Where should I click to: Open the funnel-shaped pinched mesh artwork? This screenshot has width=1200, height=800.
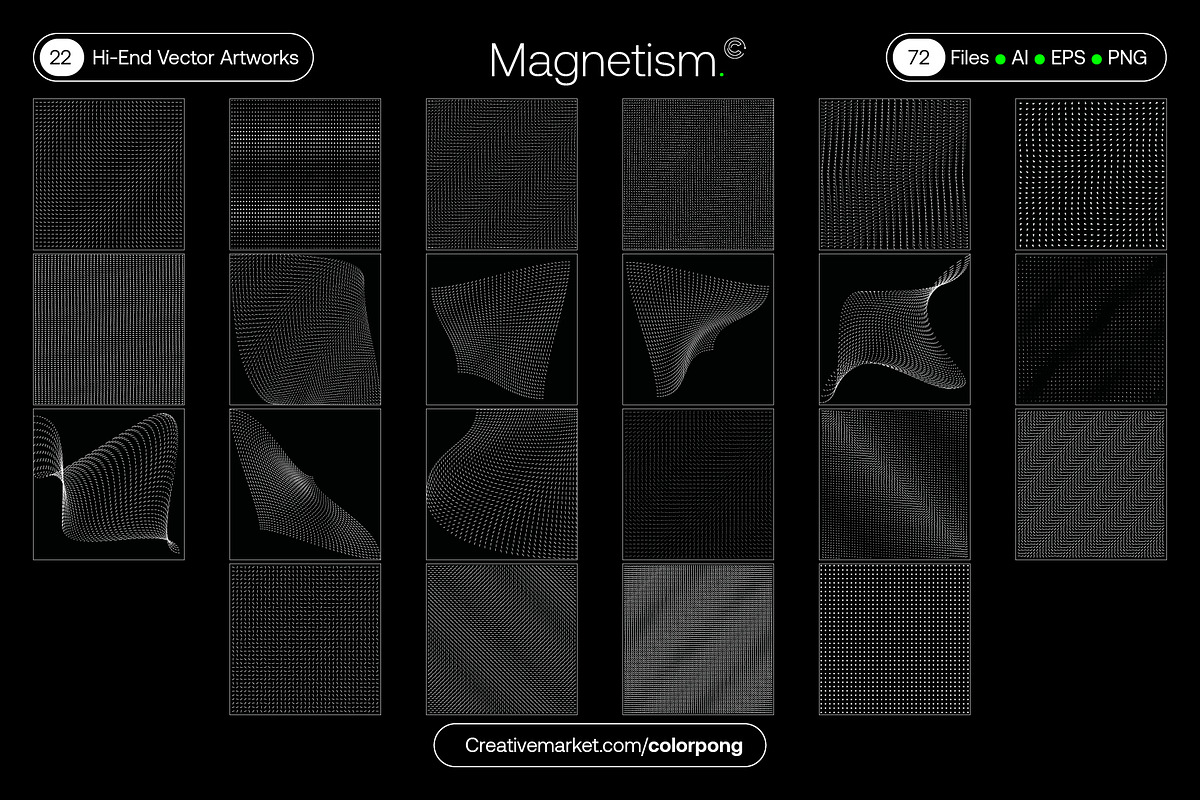click(698, 329)
